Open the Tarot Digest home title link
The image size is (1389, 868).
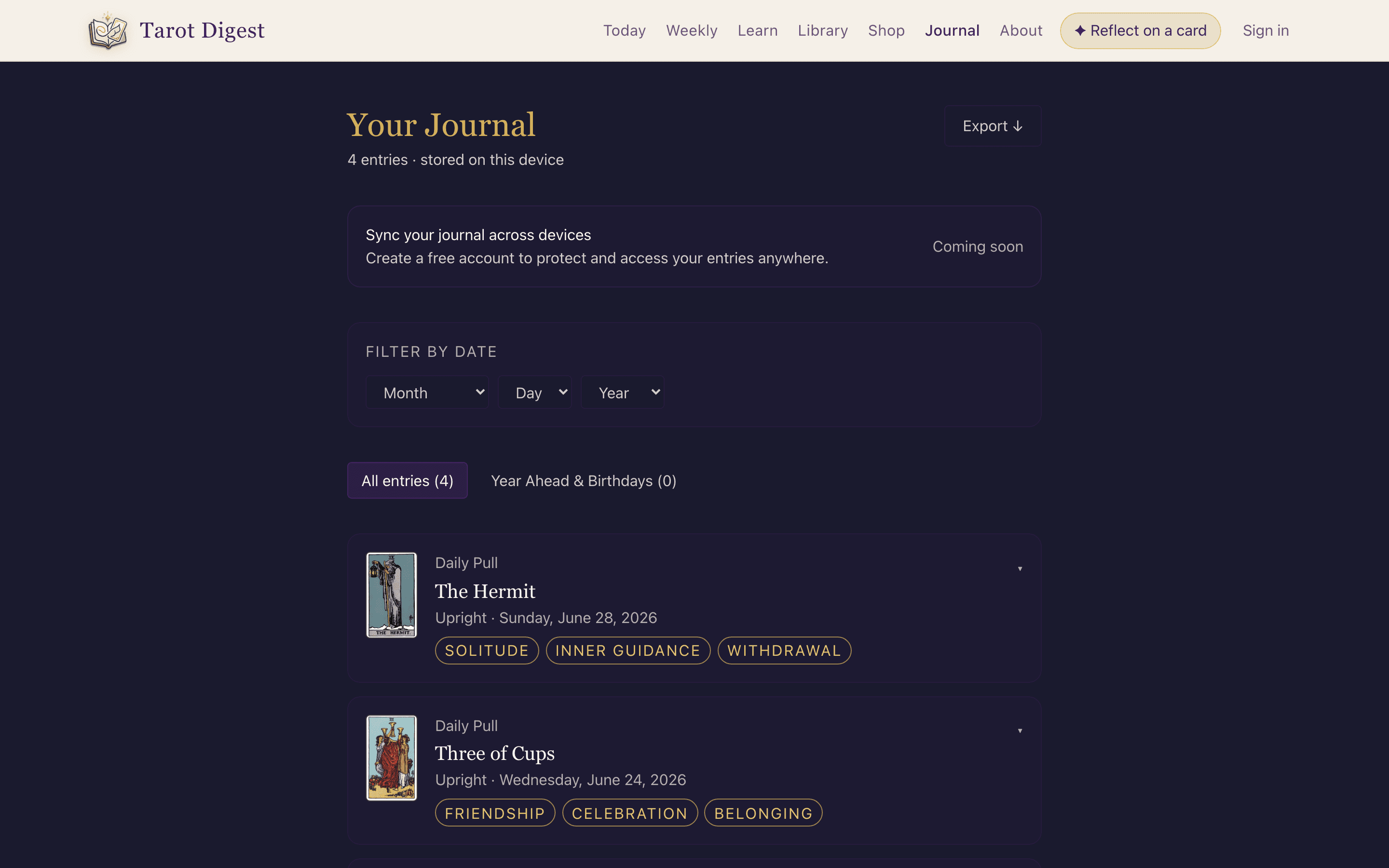(202, 30)
